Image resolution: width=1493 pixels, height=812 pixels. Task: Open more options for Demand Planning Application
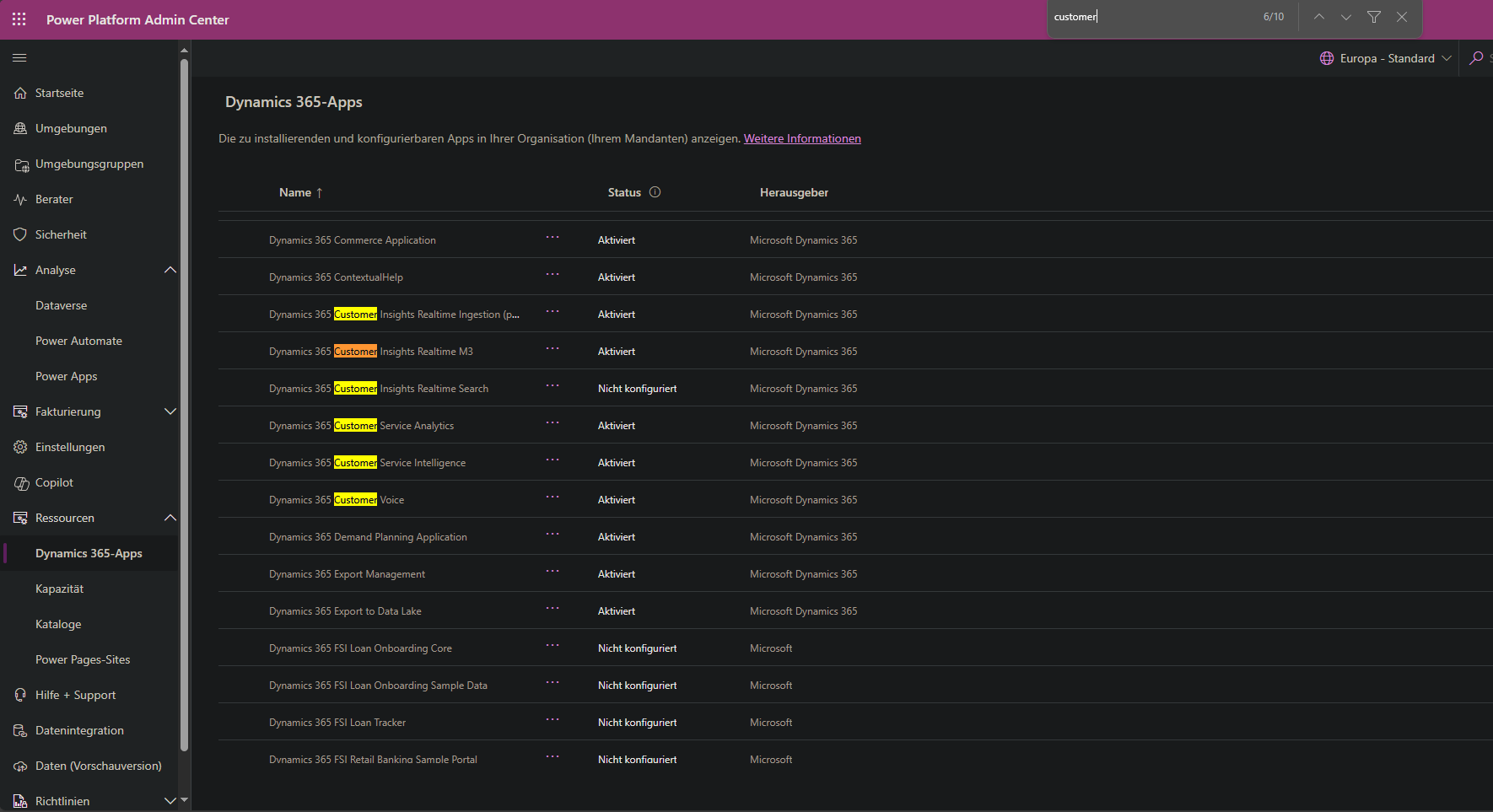pyautogui.click(x=552, y=534)
